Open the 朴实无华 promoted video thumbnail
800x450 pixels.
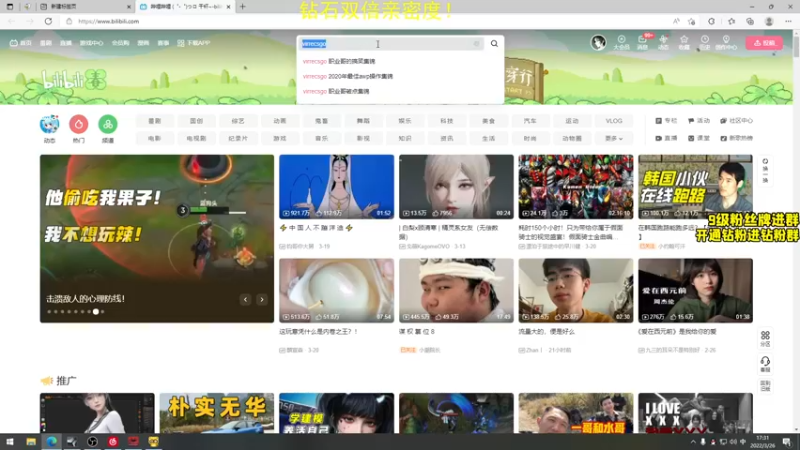click(x=216, y=413)
